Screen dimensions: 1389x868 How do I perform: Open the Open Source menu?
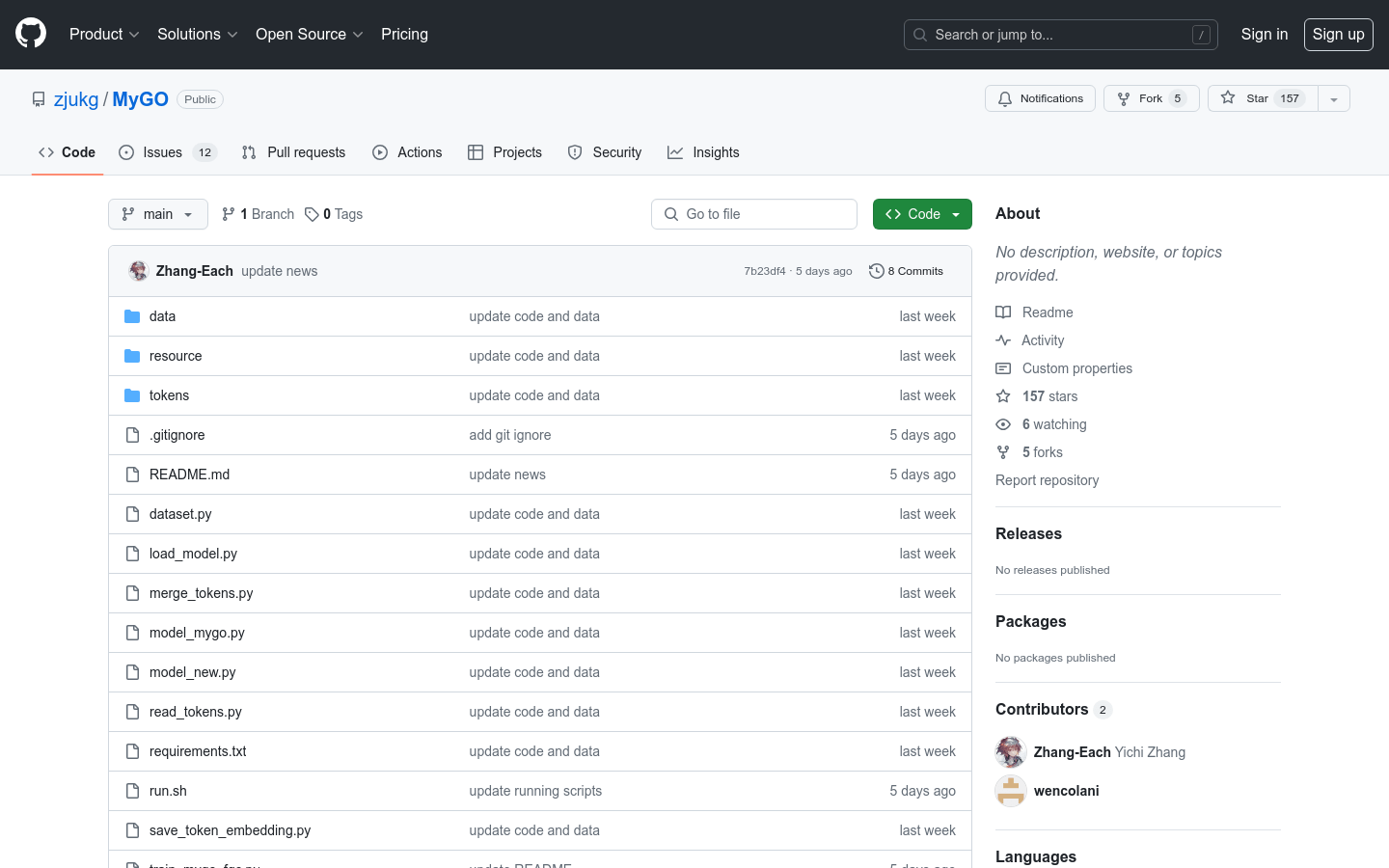pyautogui.click(x=309, y=34)
